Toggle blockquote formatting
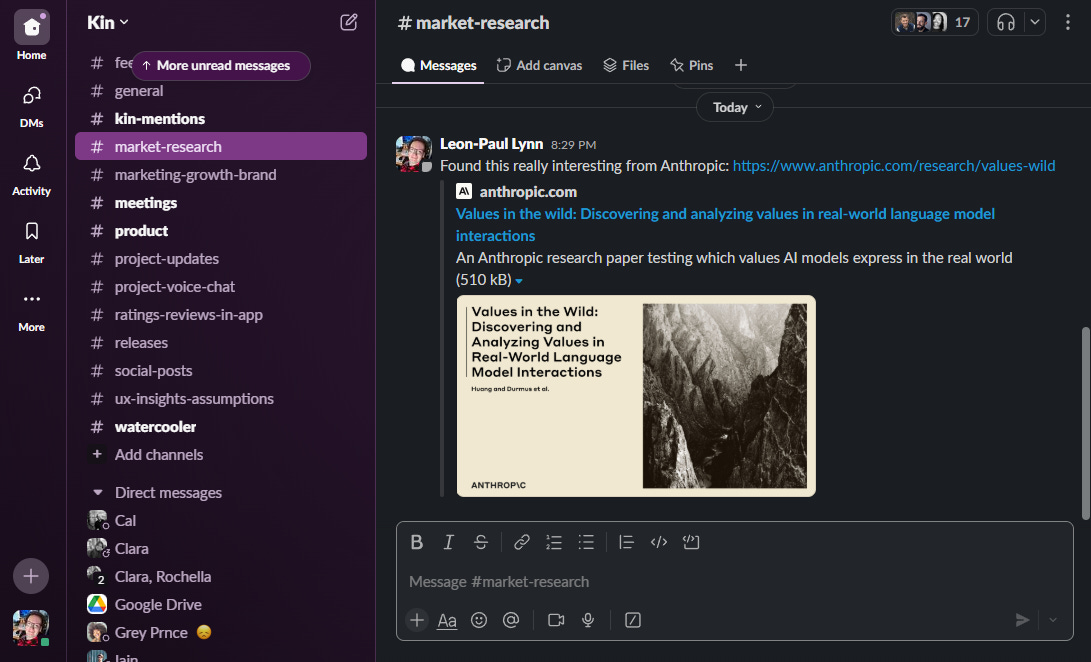 (x=626, y=542)
